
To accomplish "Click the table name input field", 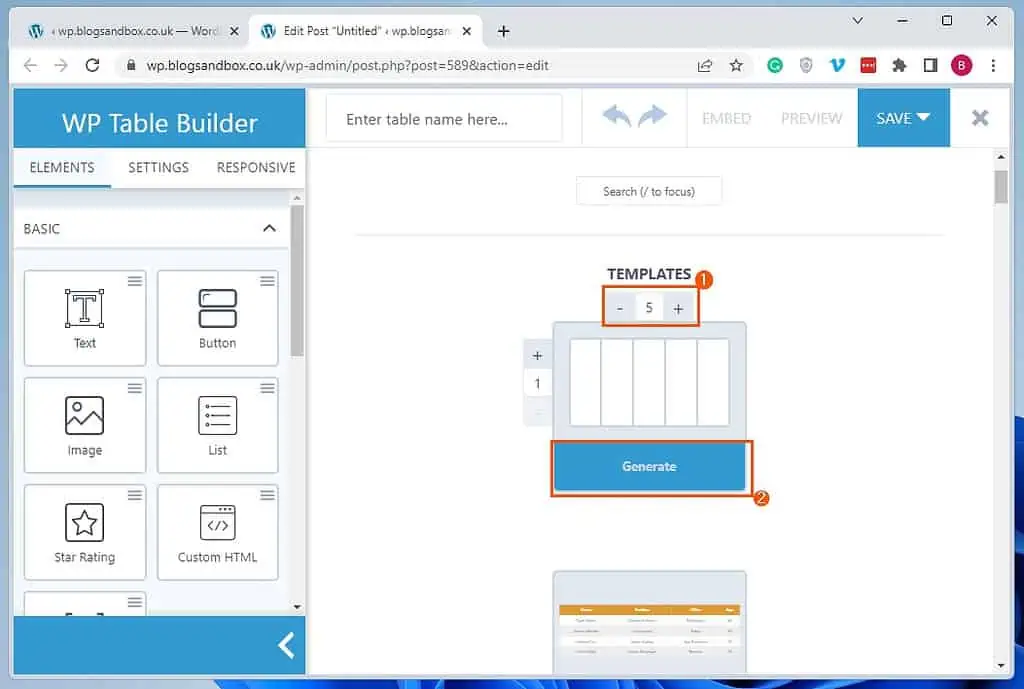I will click(443, 119).
